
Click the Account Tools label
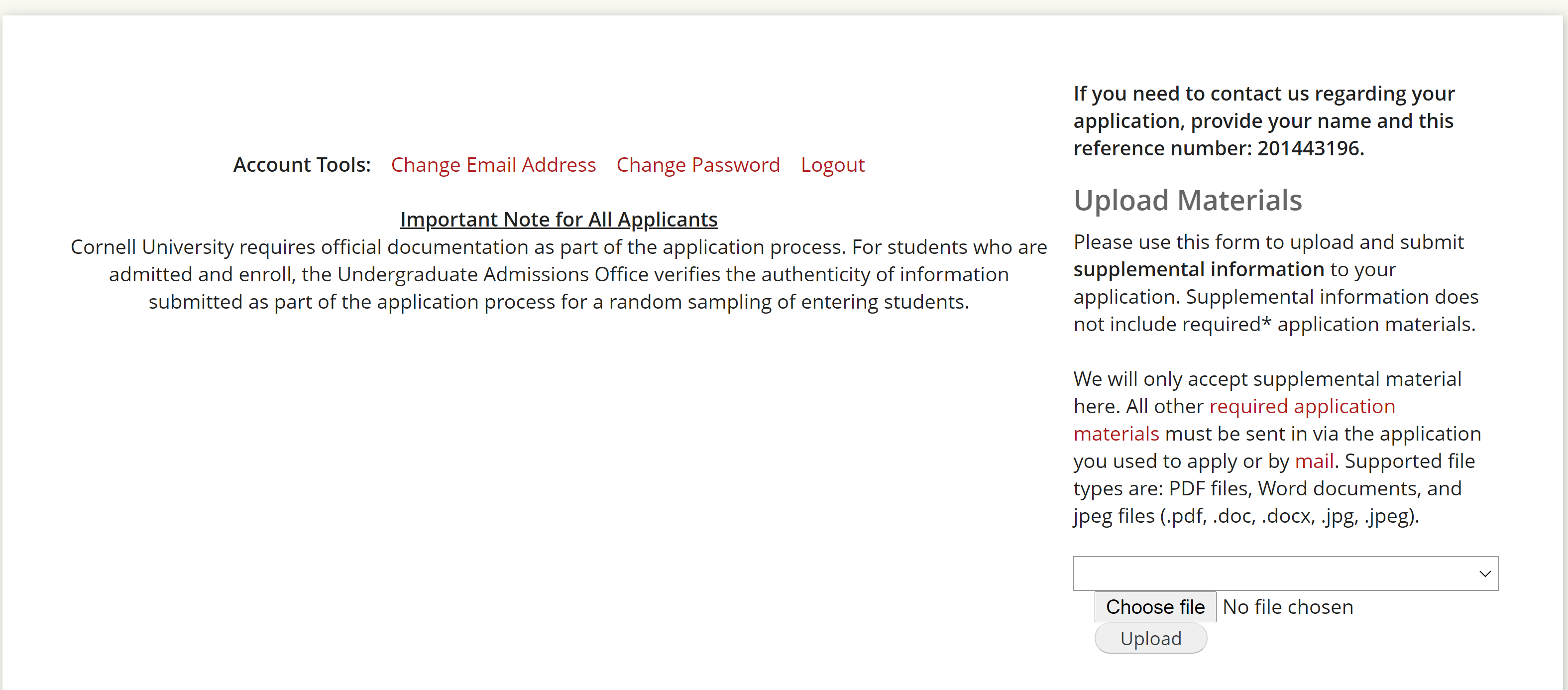coord(302,165)
